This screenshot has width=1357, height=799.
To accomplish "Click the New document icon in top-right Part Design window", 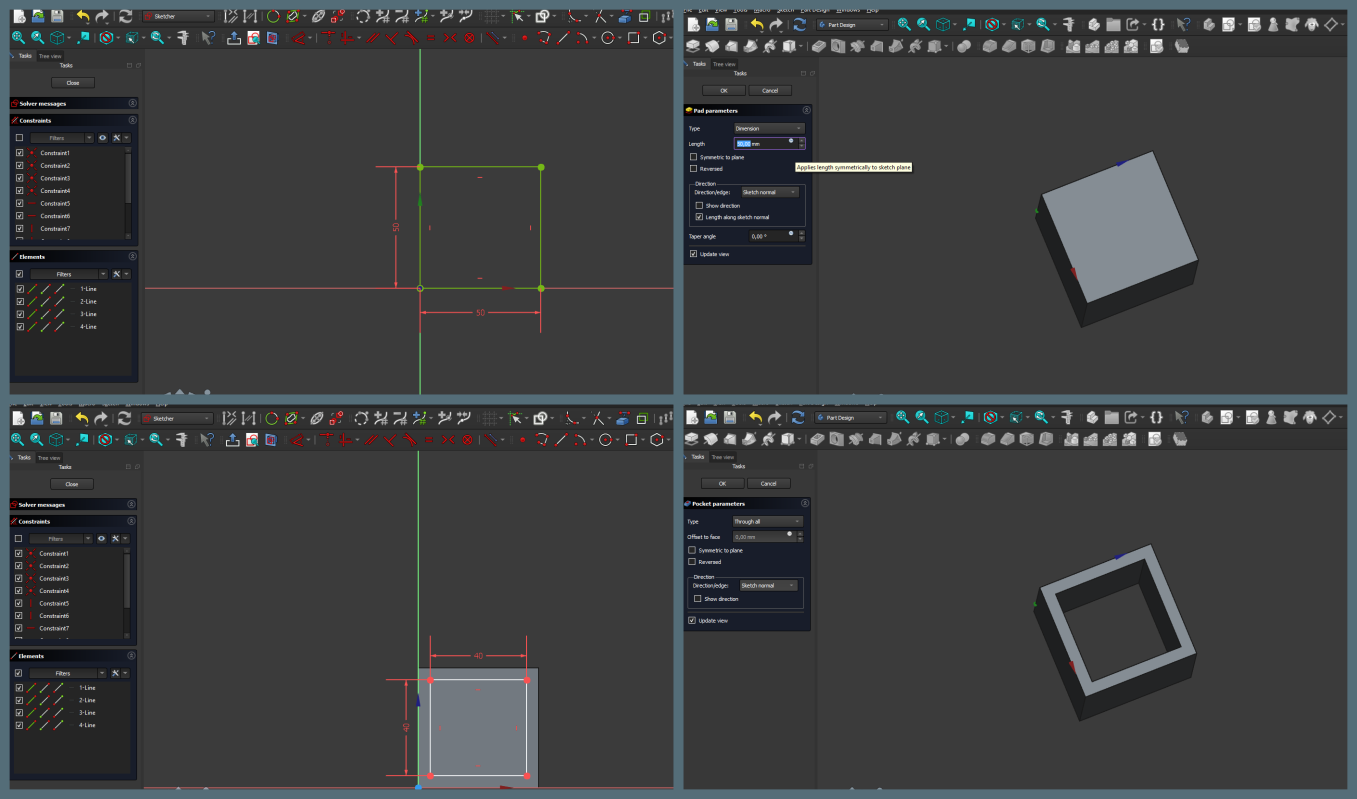I will point(693,24).
